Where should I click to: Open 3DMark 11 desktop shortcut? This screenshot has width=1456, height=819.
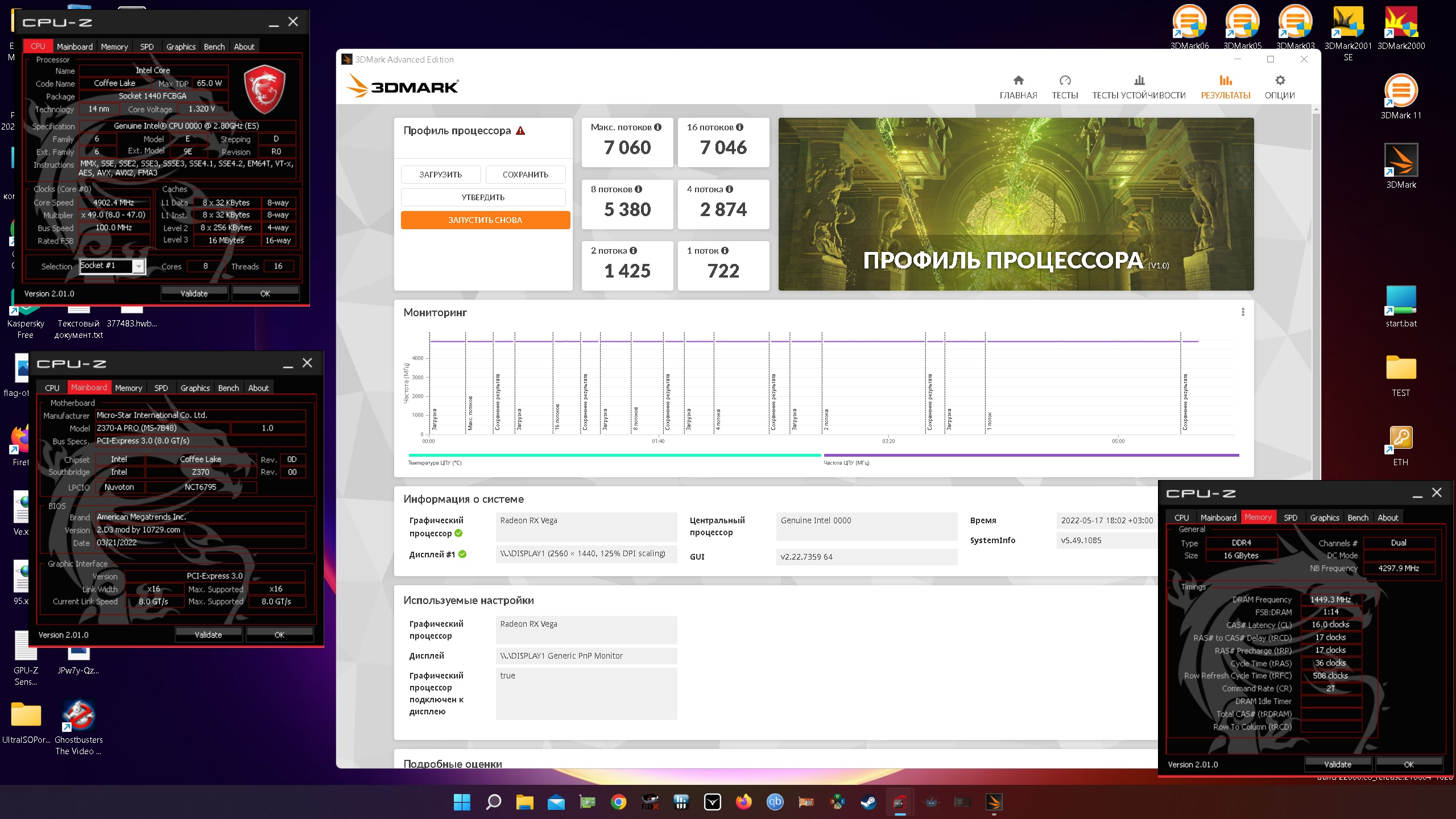(1401, 97)
